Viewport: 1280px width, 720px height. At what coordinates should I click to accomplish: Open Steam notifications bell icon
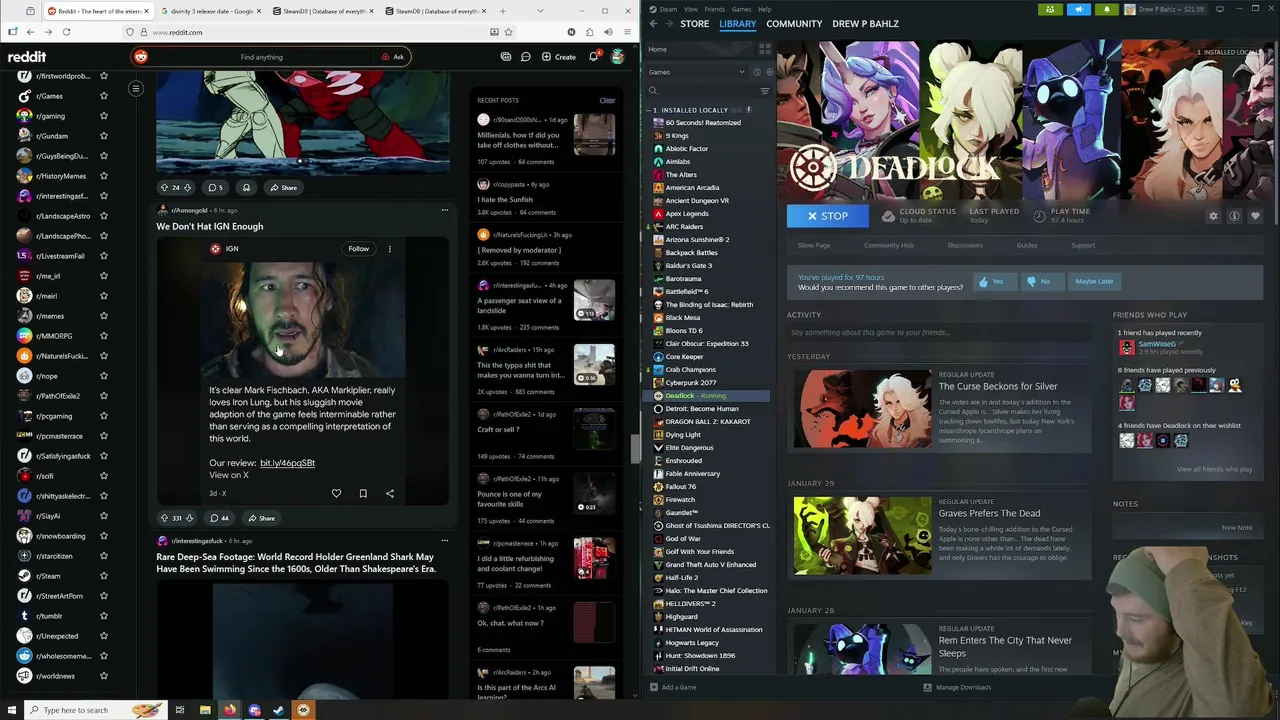point(1107,9)
